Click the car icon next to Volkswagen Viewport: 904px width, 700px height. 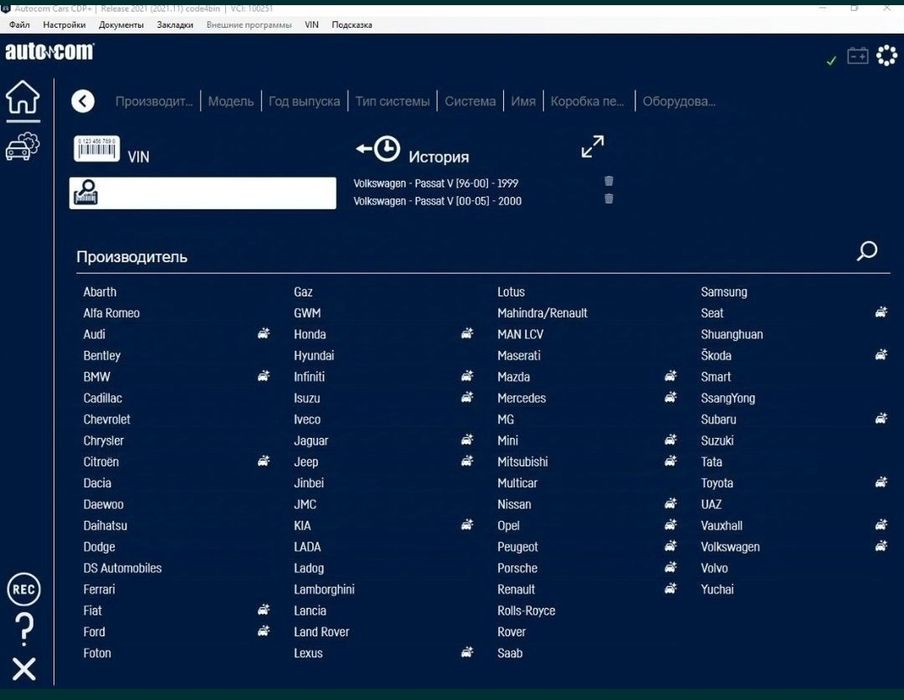(x=882, y=545)
